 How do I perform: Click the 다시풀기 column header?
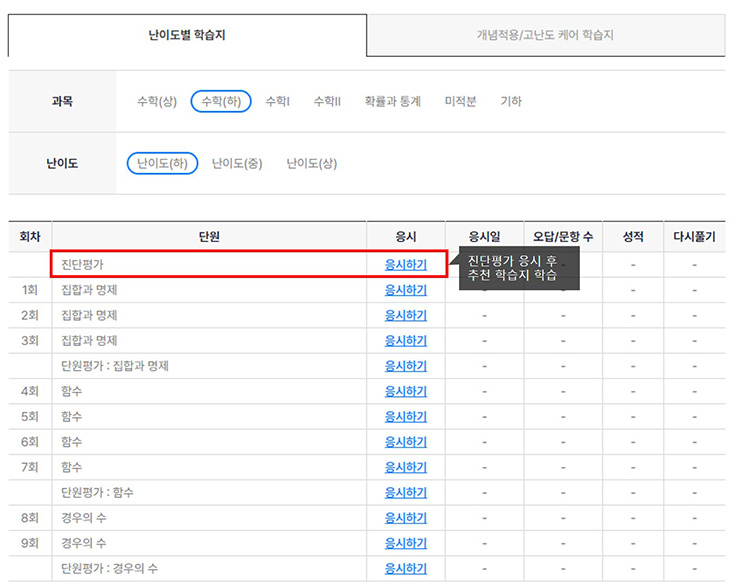coord(694,236)
